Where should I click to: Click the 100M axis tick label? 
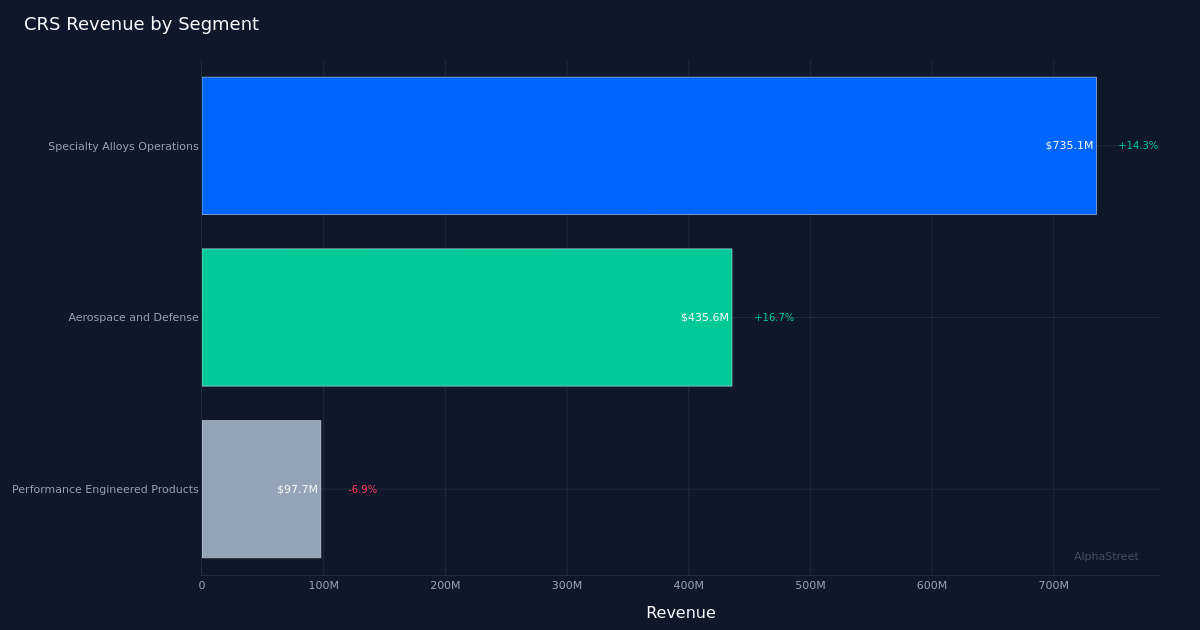pos(324,586)
